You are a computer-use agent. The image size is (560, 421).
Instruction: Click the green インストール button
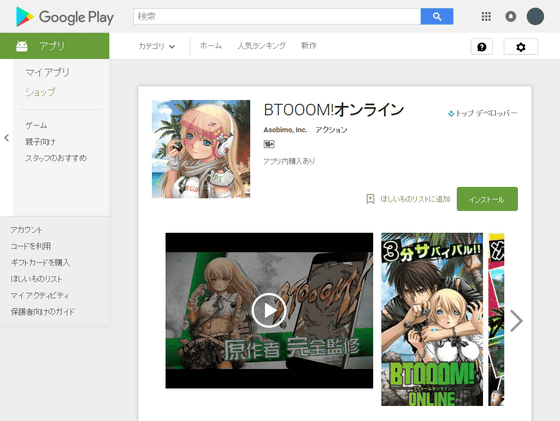(x=487, y=199)
